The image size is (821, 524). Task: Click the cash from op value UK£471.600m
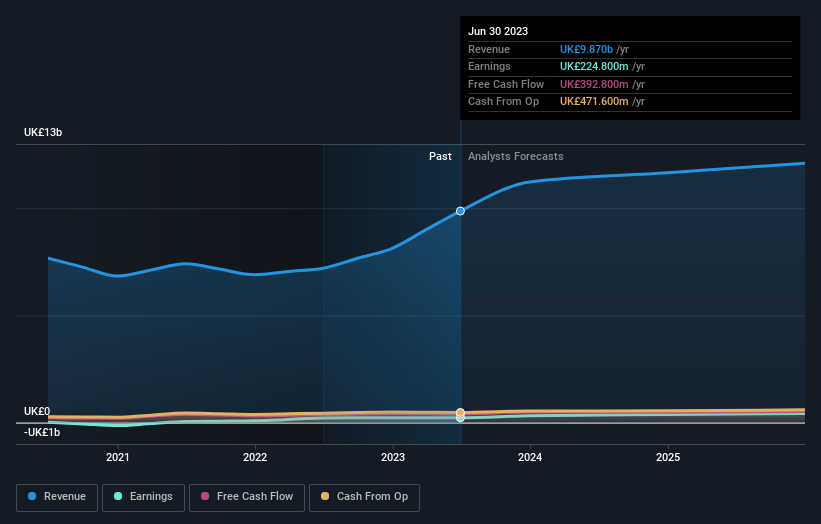point(594,102)
